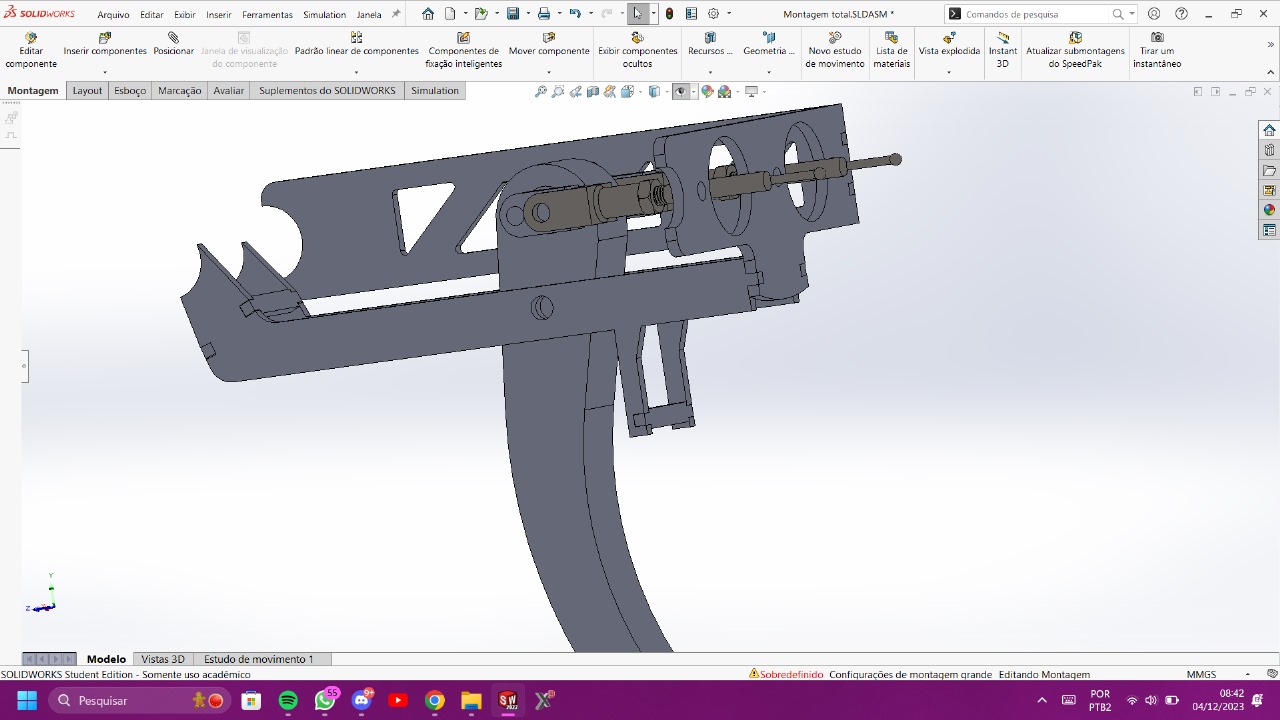Toggle Exibir componentes ocultos
The height and width of the screenshot is (720, 1280).
click(637, 50)
